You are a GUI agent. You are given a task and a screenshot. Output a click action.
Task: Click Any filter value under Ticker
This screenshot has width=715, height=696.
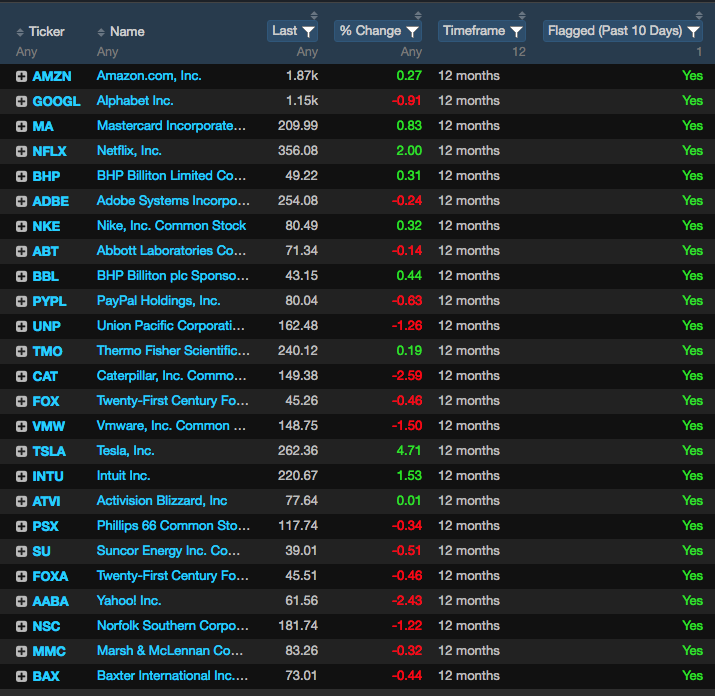[26, 52]
